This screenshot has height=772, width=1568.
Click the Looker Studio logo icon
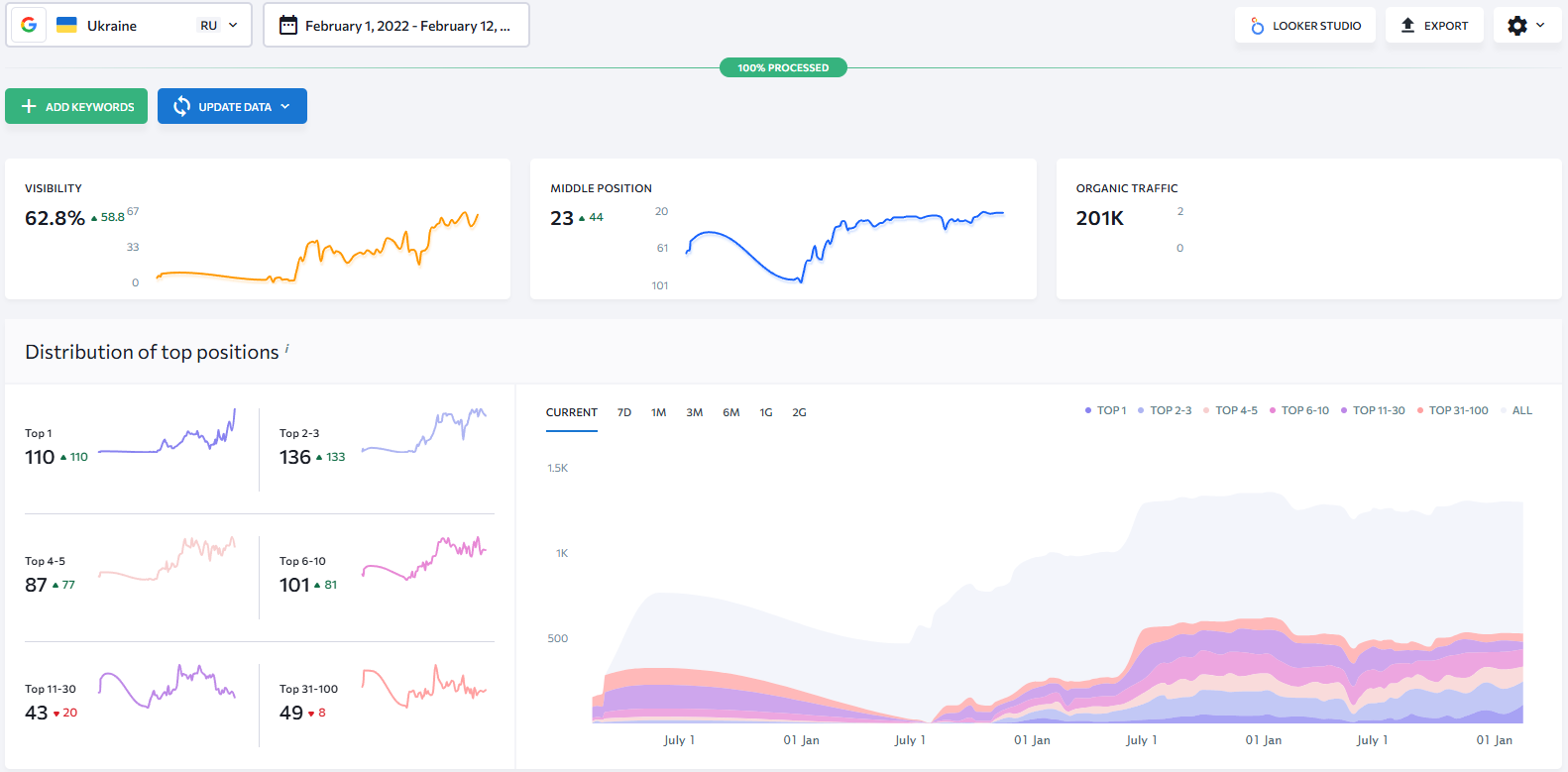pos(1257,26)
